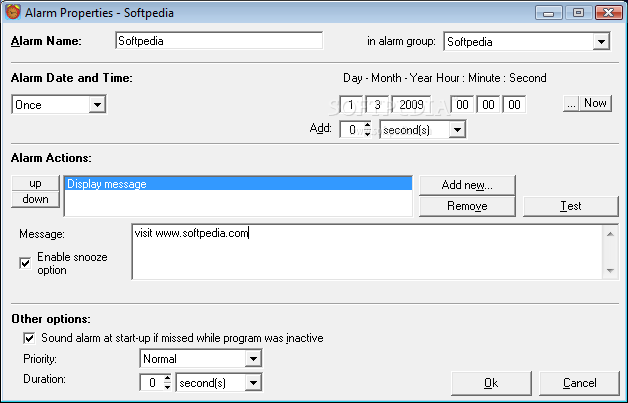Click the Second field

pyautogui.click(x=514, y=105)
